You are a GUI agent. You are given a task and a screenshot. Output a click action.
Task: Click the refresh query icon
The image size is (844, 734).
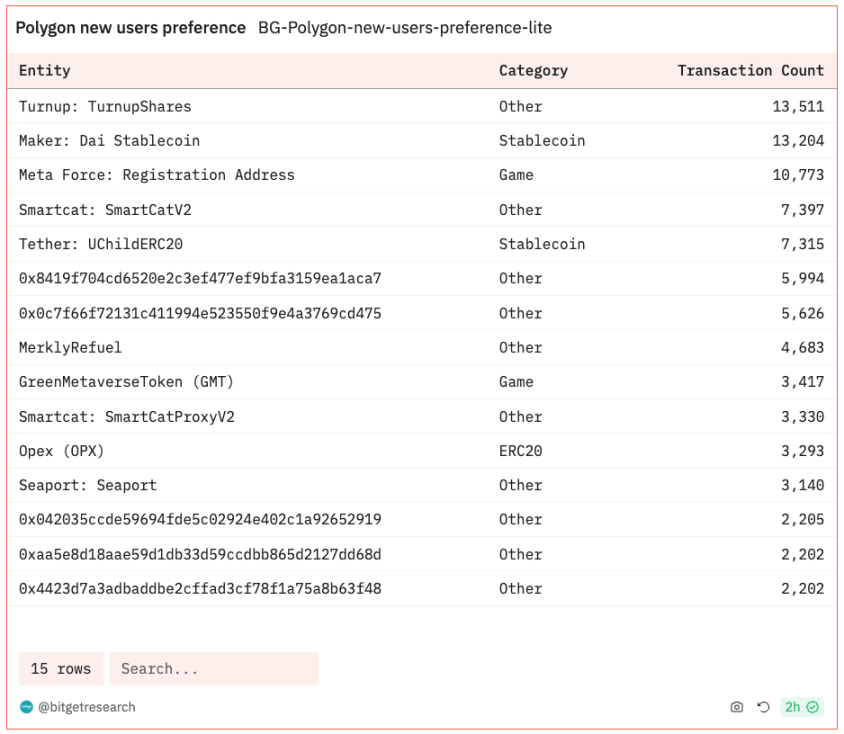763,707
